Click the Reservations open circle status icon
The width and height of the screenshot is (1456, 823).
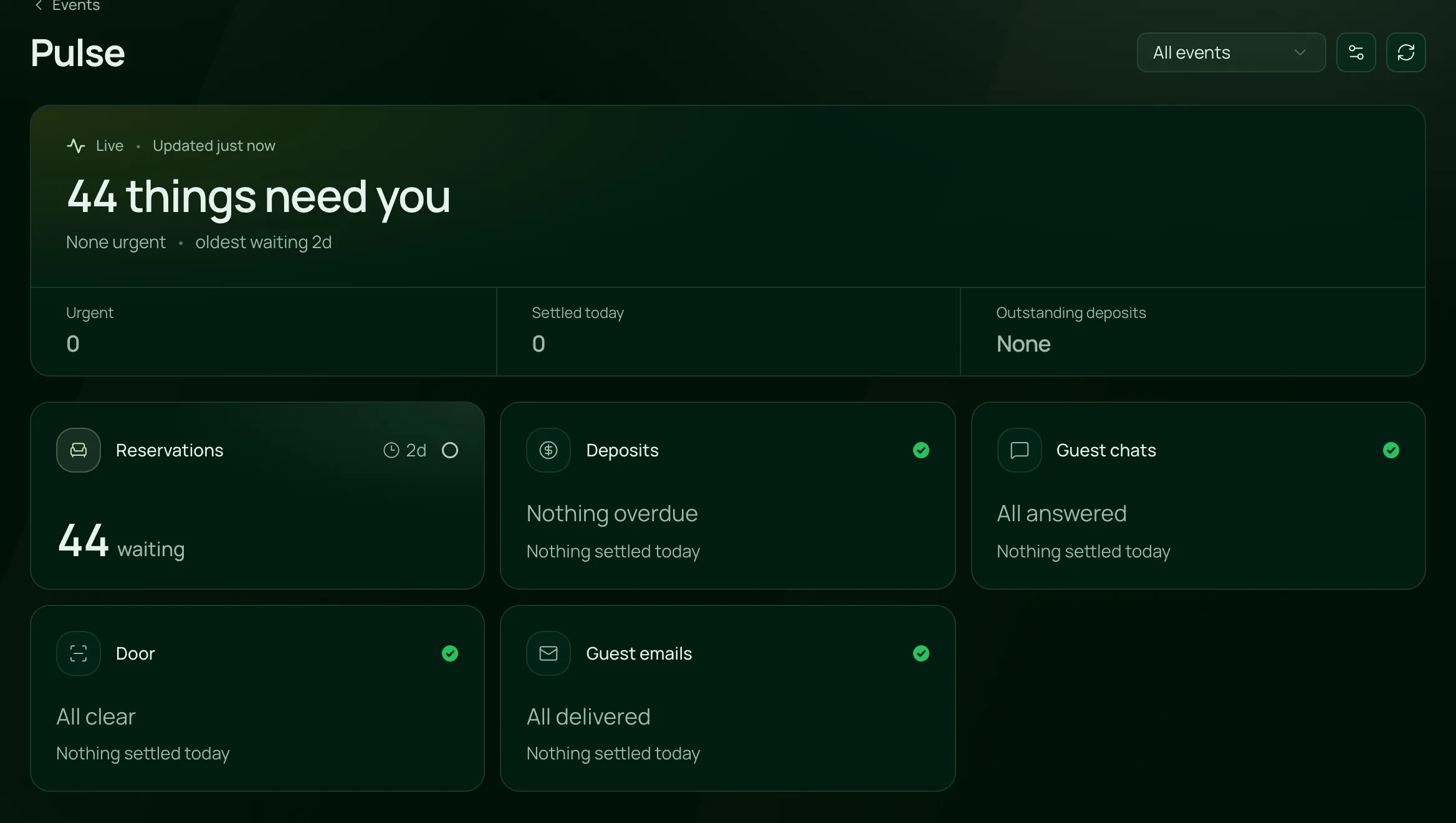[x=450, y=450]
